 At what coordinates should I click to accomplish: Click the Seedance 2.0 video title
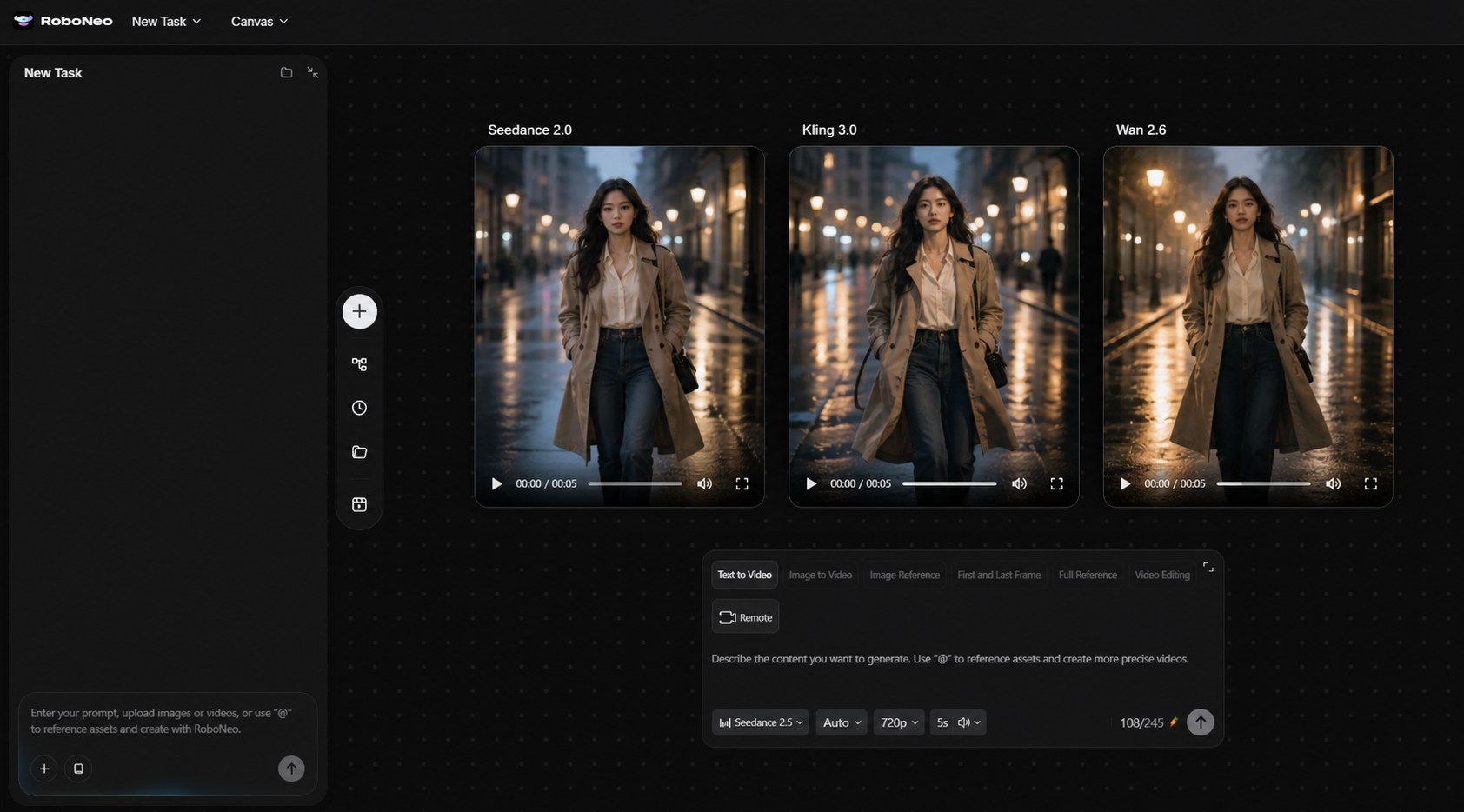(529, 130)
